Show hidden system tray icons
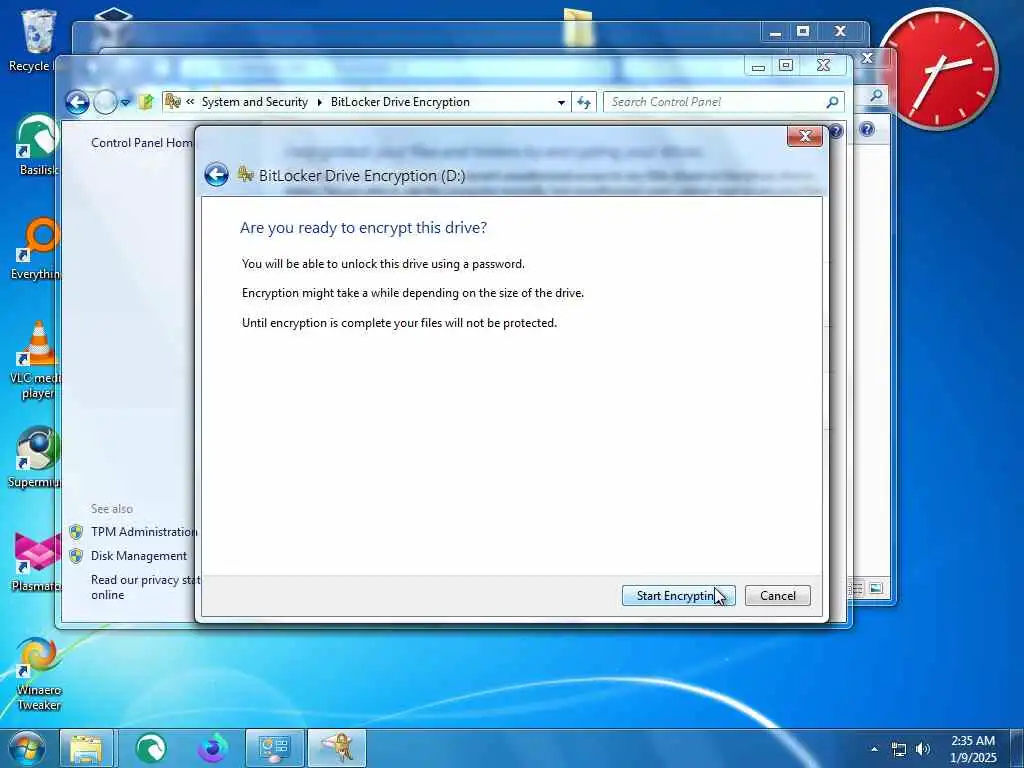Screen dimensions: 1024x768 pos(874,749)
